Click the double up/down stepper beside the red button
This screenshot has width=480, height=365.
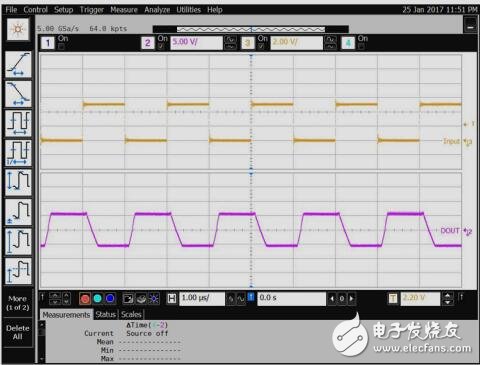[55, 299]
